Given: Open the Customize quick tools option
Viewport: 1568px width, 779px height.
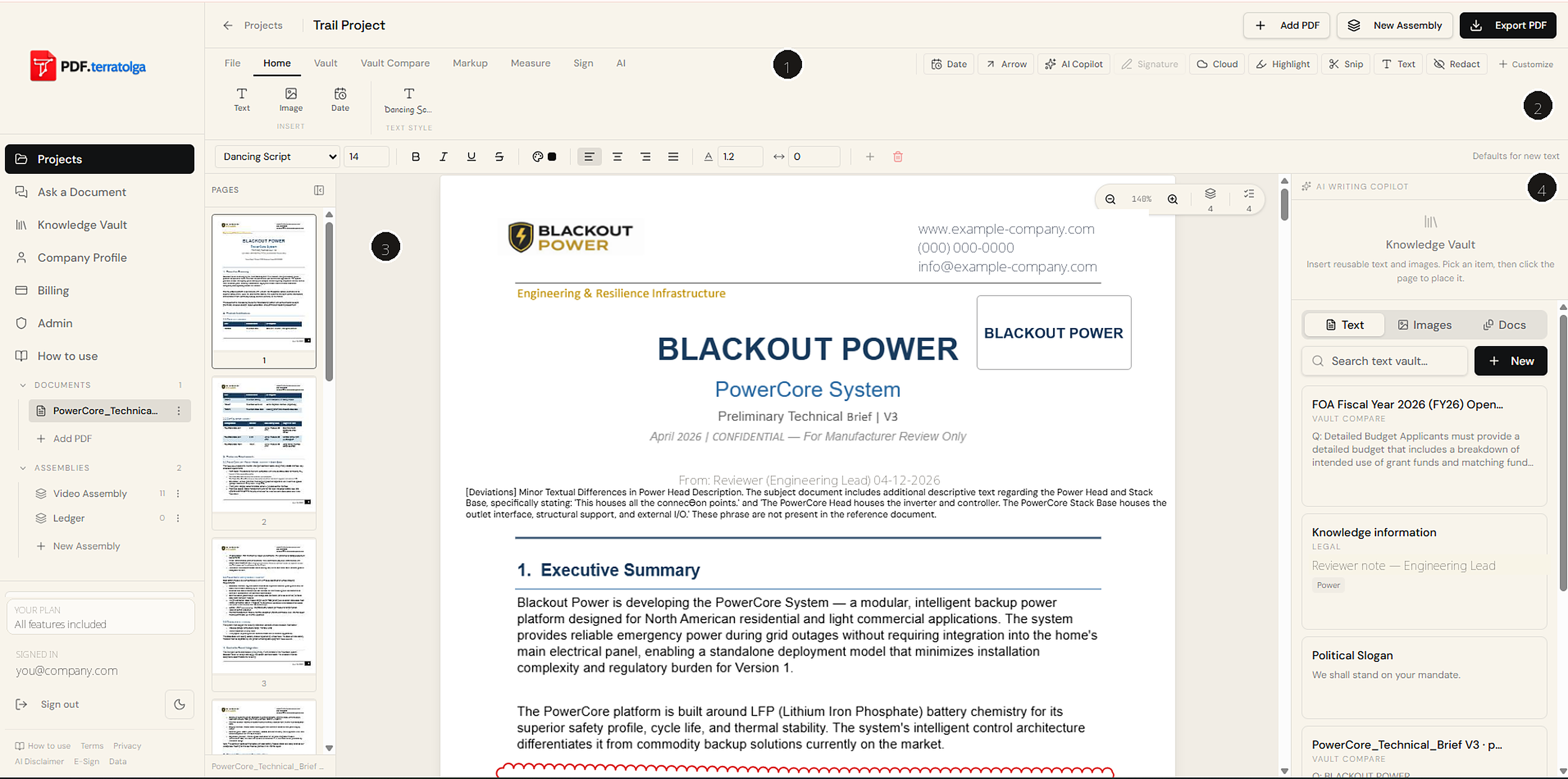Looking at the screenshot, I should [x=1526, y=64].
